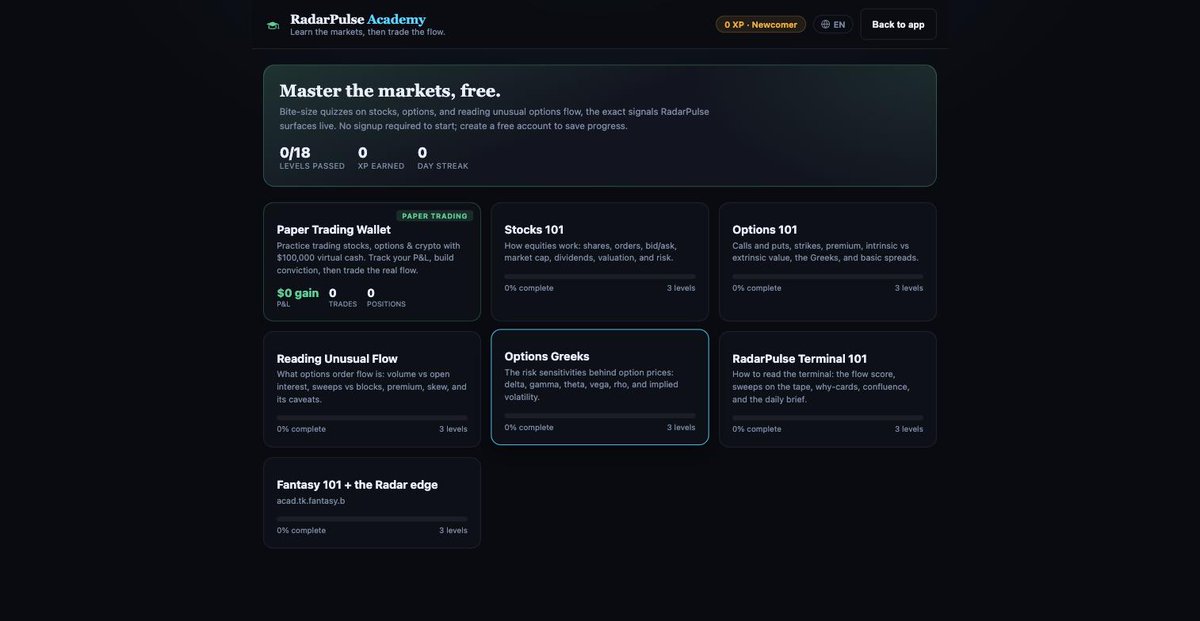Open the Stocks 101 course card
Viewport: 1200px width, 621px height.
point(600,262)
